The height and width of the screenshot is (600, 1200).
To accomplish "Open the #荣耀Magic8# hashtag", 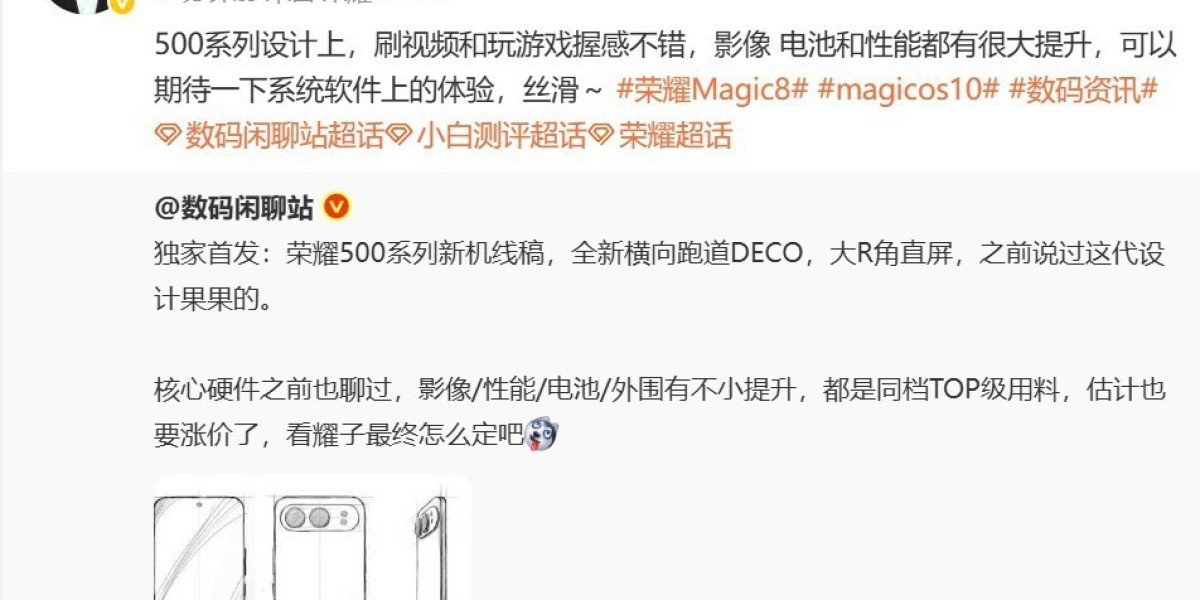I will click(712, 89).
